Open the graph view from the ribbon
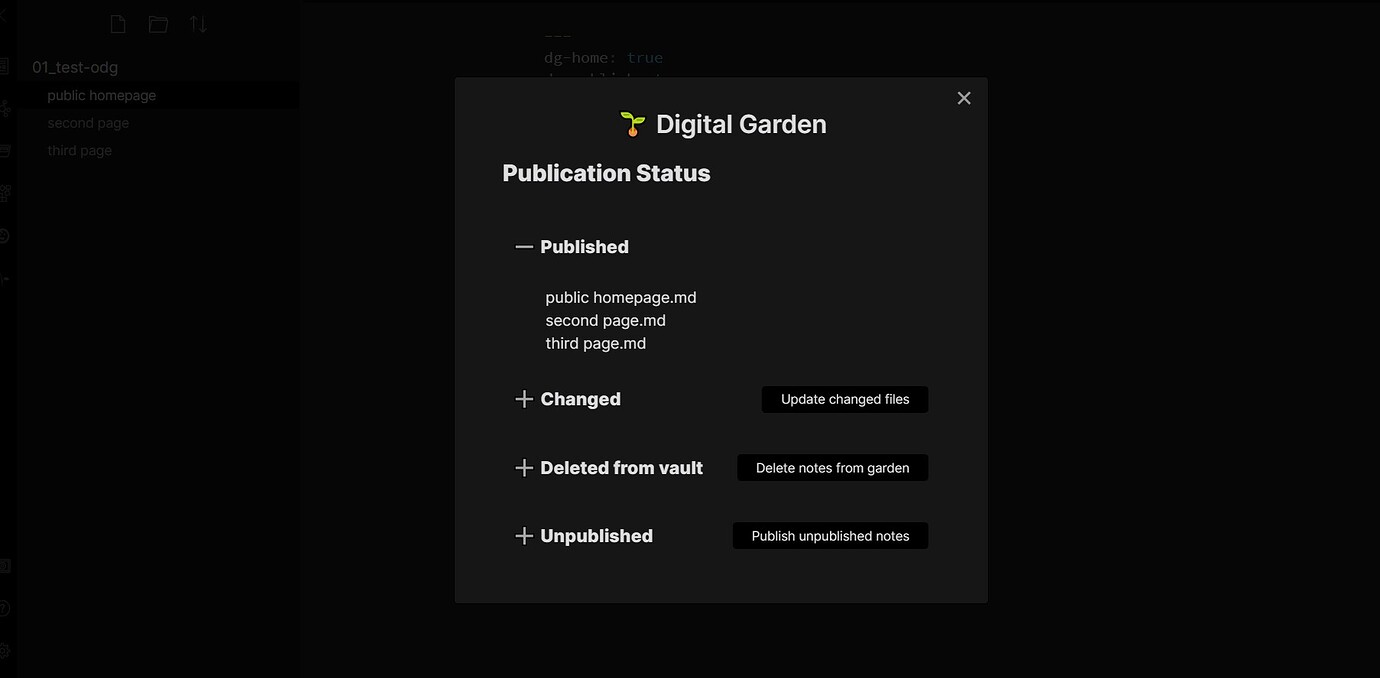Image resolution: width=1380 pixels, height=678 pixels. coord(5,108)
